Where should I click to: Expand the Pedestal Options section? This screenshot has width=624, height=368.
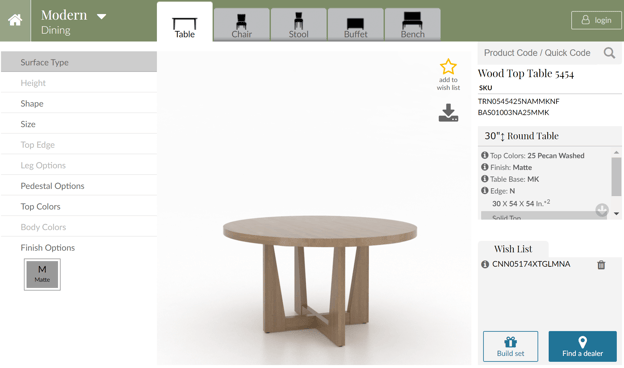click(x=79, y=186)
